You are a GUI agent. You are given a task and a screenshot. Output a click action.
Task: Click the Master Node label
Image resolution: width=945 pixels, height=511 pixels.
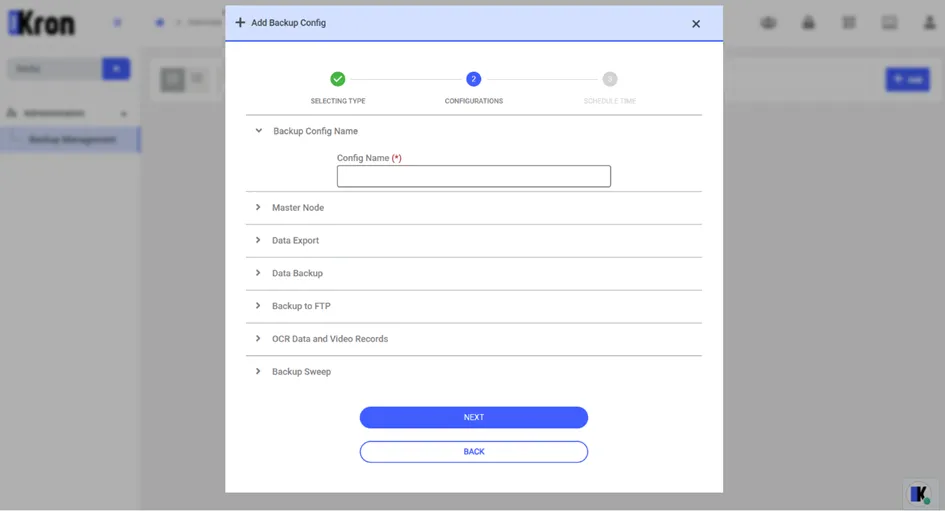(298, 207)
